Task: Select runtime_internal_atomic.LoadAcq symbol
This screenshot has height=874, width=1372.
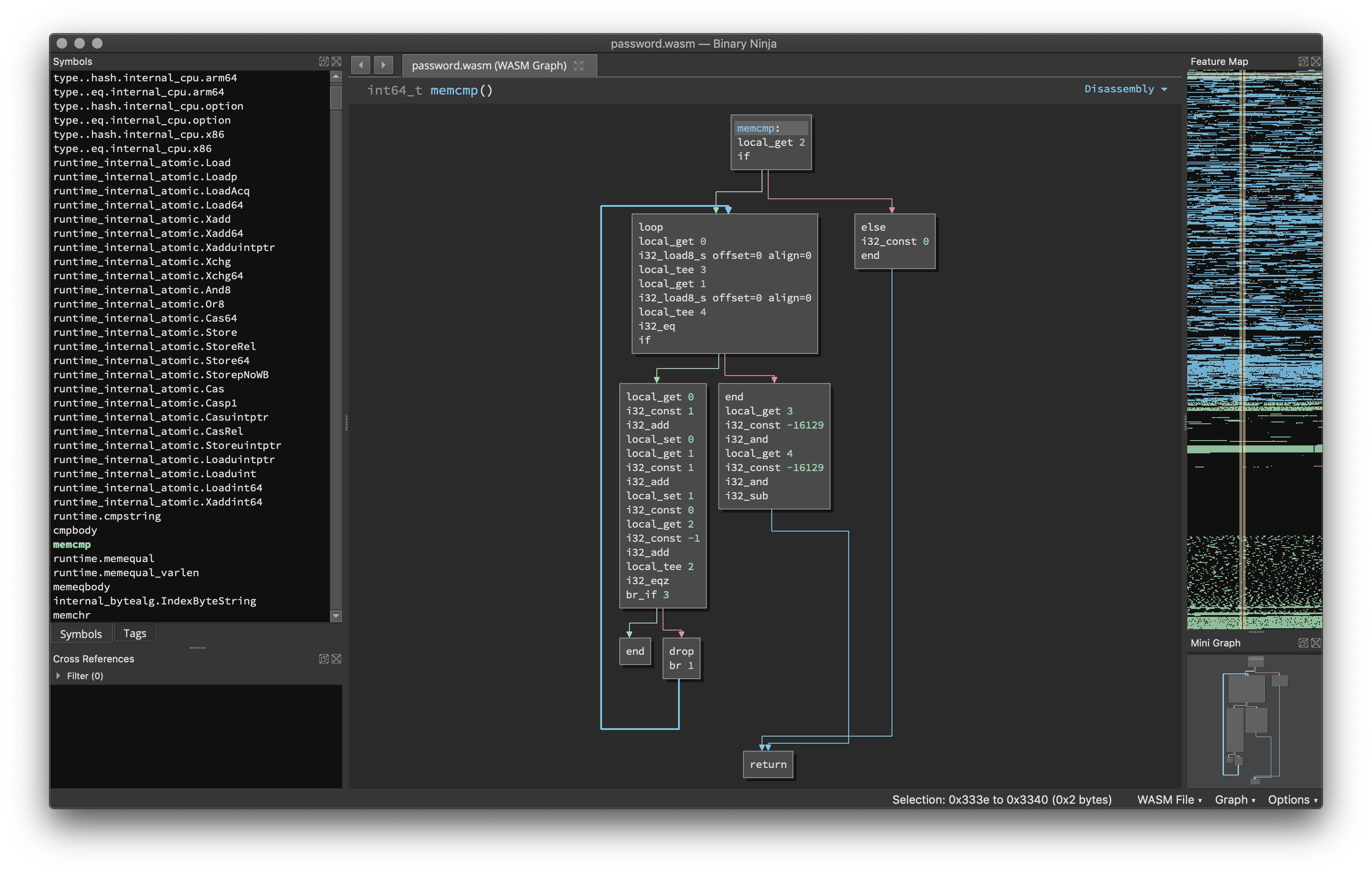Action: 152,191
